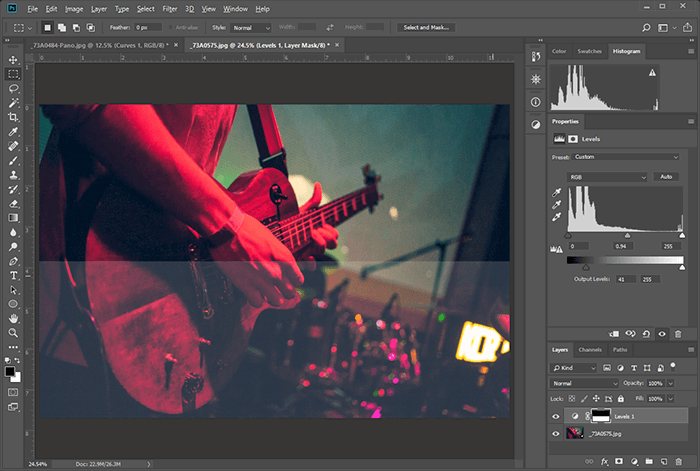Click the reset adjustment icon in Properties
This screenshot has height=471, width=700.
coord(646,333)
